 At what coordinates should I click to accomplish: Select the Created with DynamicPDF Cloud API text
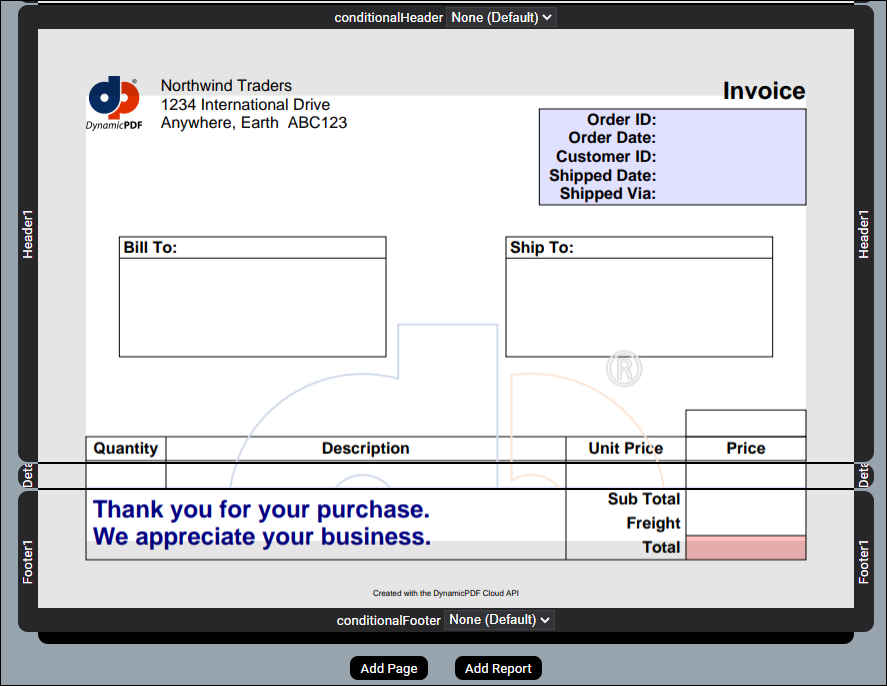click(446, 593)
